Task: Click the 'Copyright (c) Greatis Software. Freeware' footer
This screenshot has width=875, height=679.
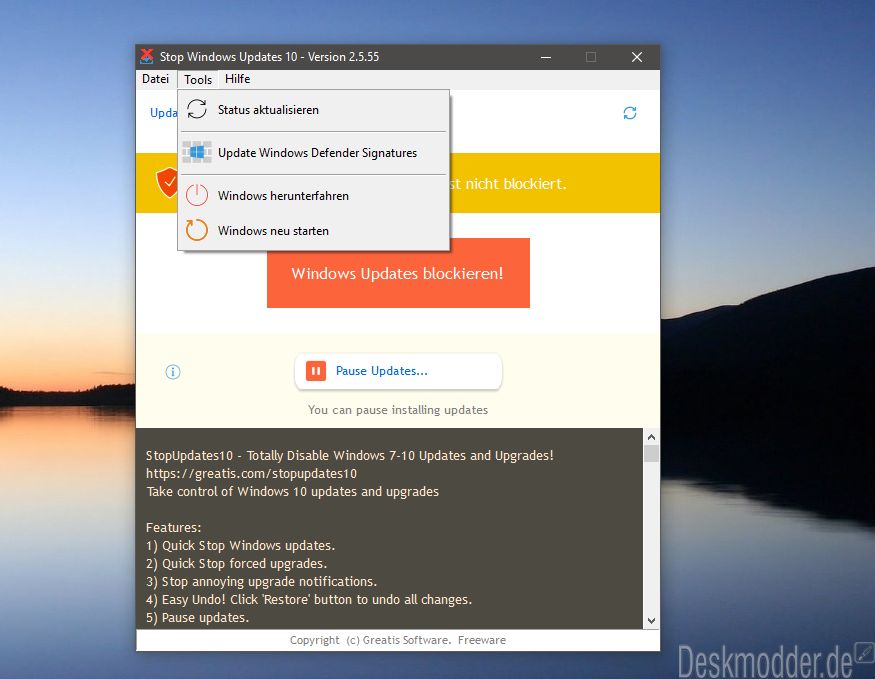Action: pos(398,640)
